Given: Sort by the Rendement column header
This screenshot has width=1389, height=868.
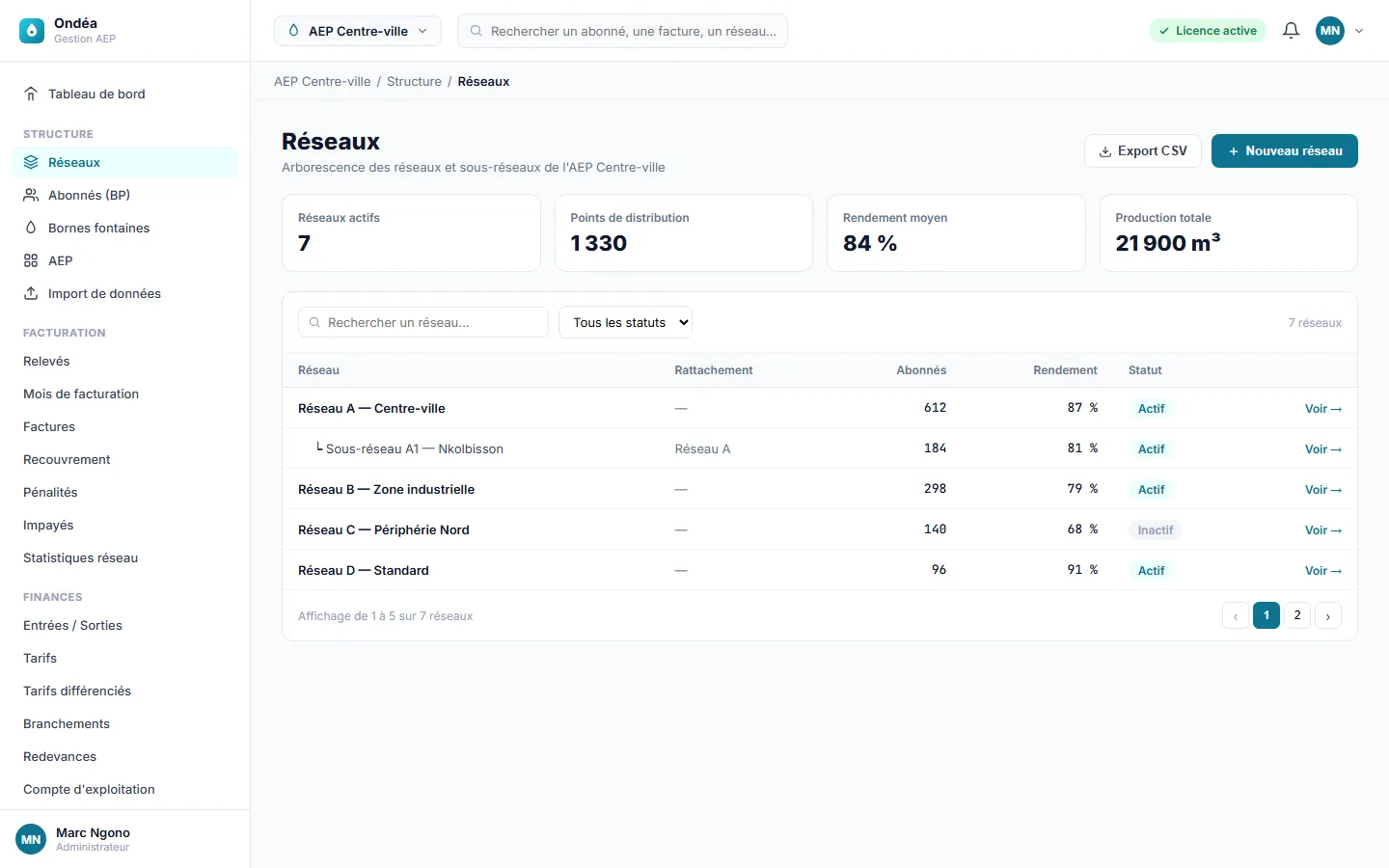Looking at the screenshot, I should 1065,370.
